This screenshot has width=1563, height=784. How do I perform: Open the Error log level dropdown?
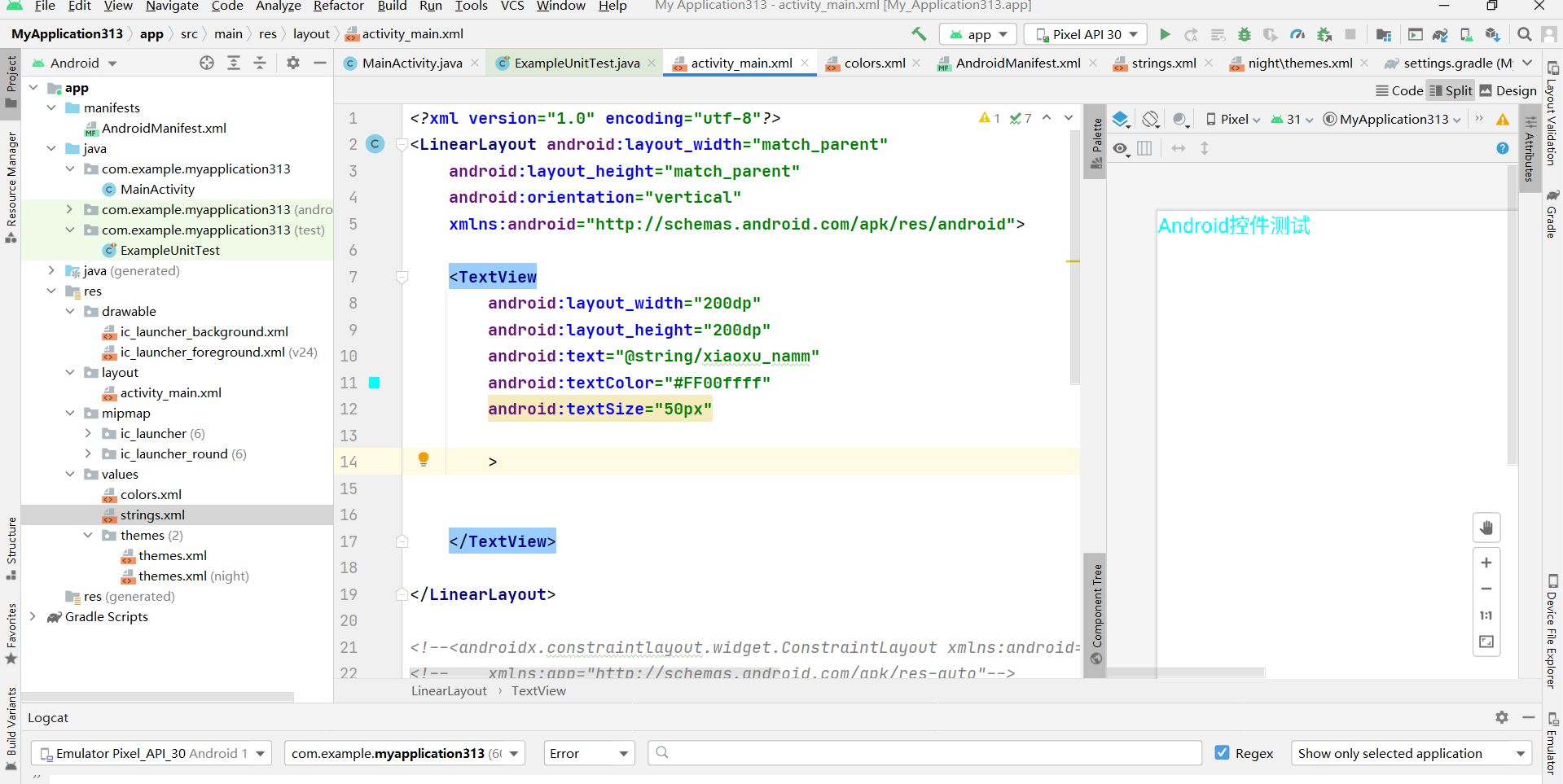coord(589,753)
